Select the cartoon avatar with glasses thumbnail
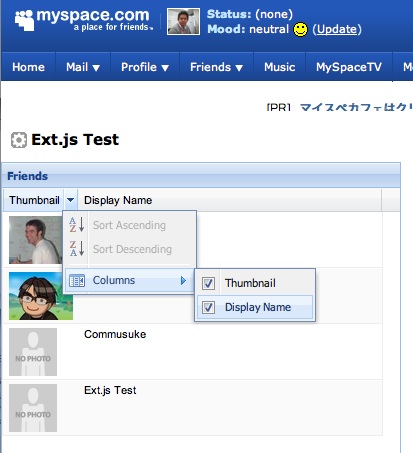 click(x=41, y=296)
